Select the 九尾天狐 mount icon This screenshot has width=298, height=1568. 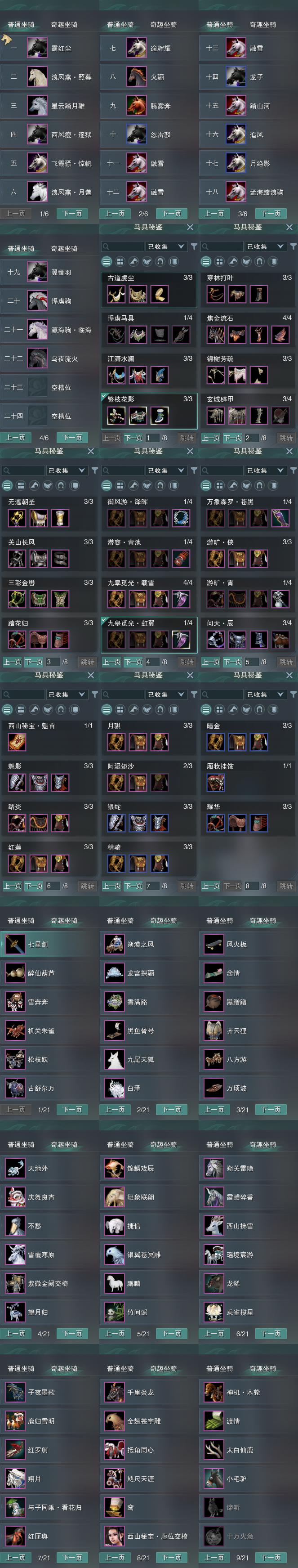(114, 1059)
